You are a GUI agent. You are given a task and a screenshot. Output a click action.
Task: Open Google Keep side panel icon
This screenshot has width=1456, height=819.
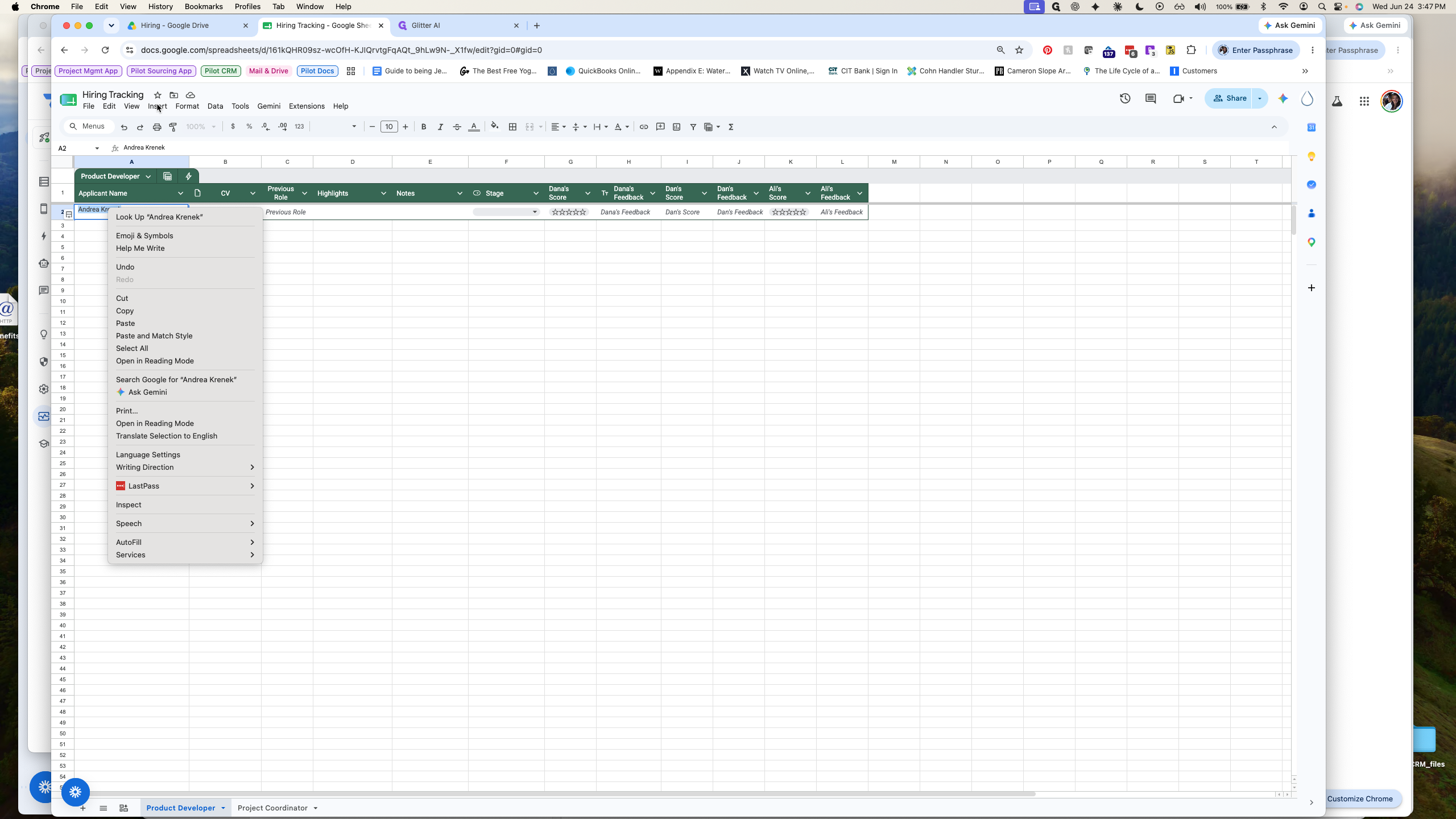click(x=1312, y=156)
